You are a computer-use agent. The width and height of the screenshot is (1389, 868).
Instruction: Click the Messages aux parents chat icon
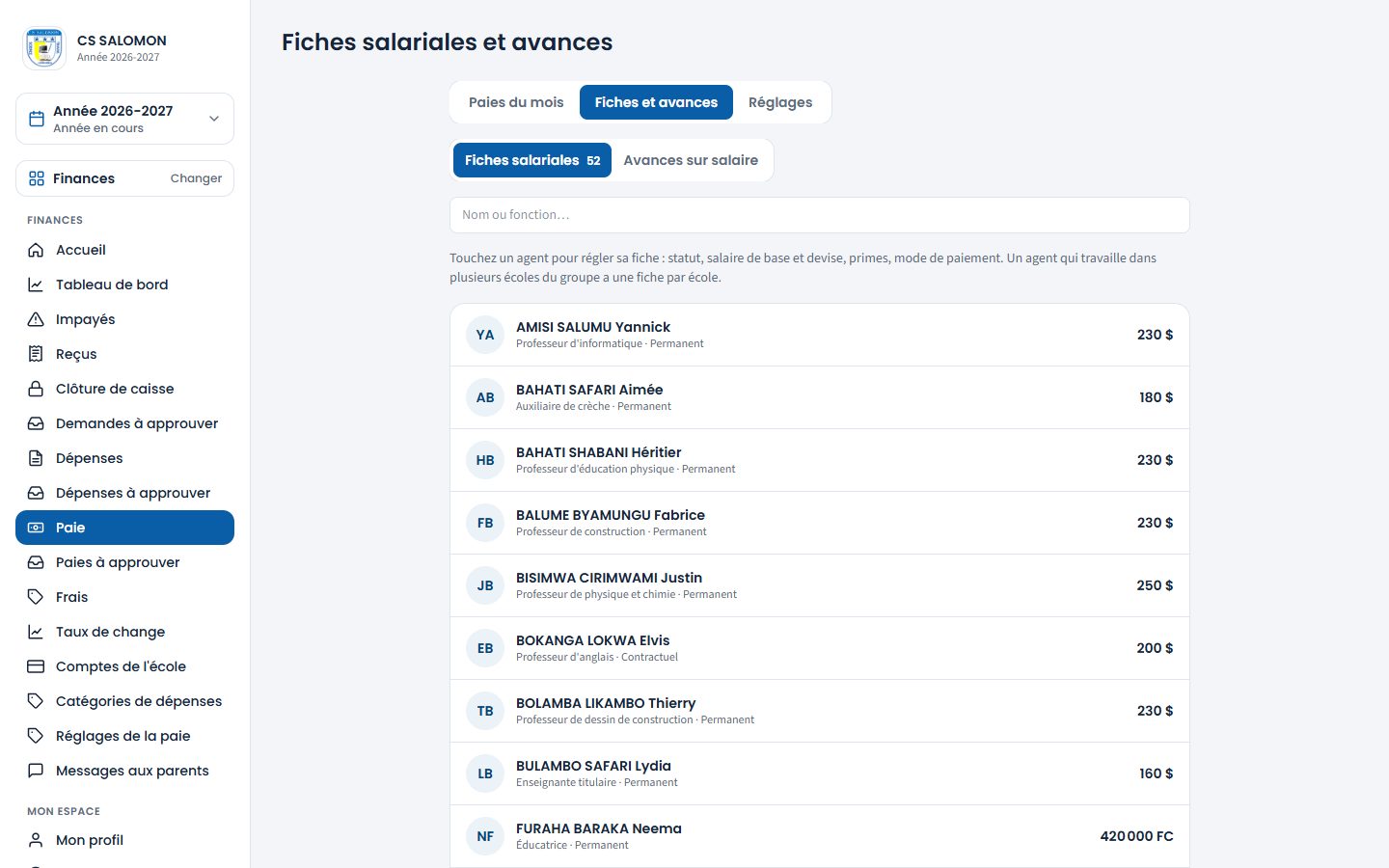36,771
